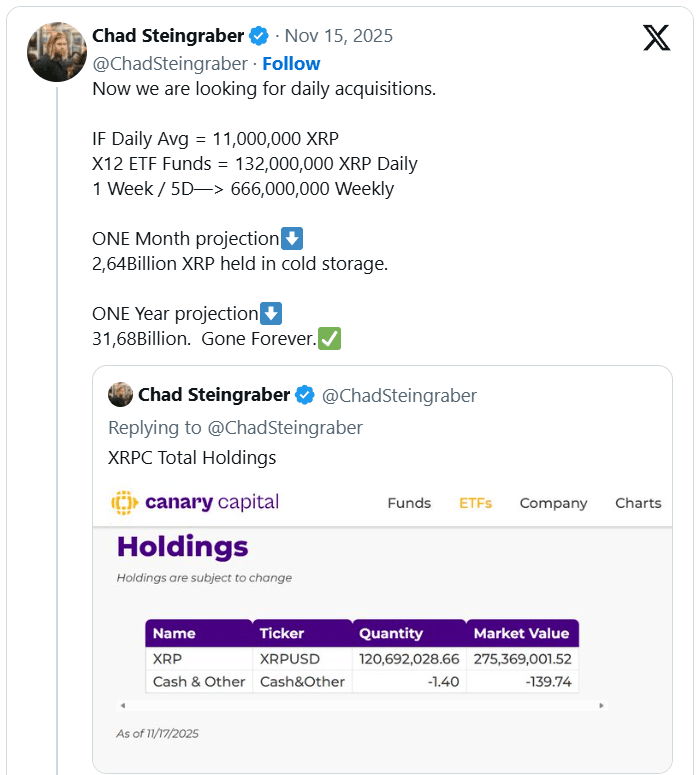The height and width of the screenshot is (775, 698).
Task: Click the small avatar in quoted tweet
Action: (x=120, y=394)
